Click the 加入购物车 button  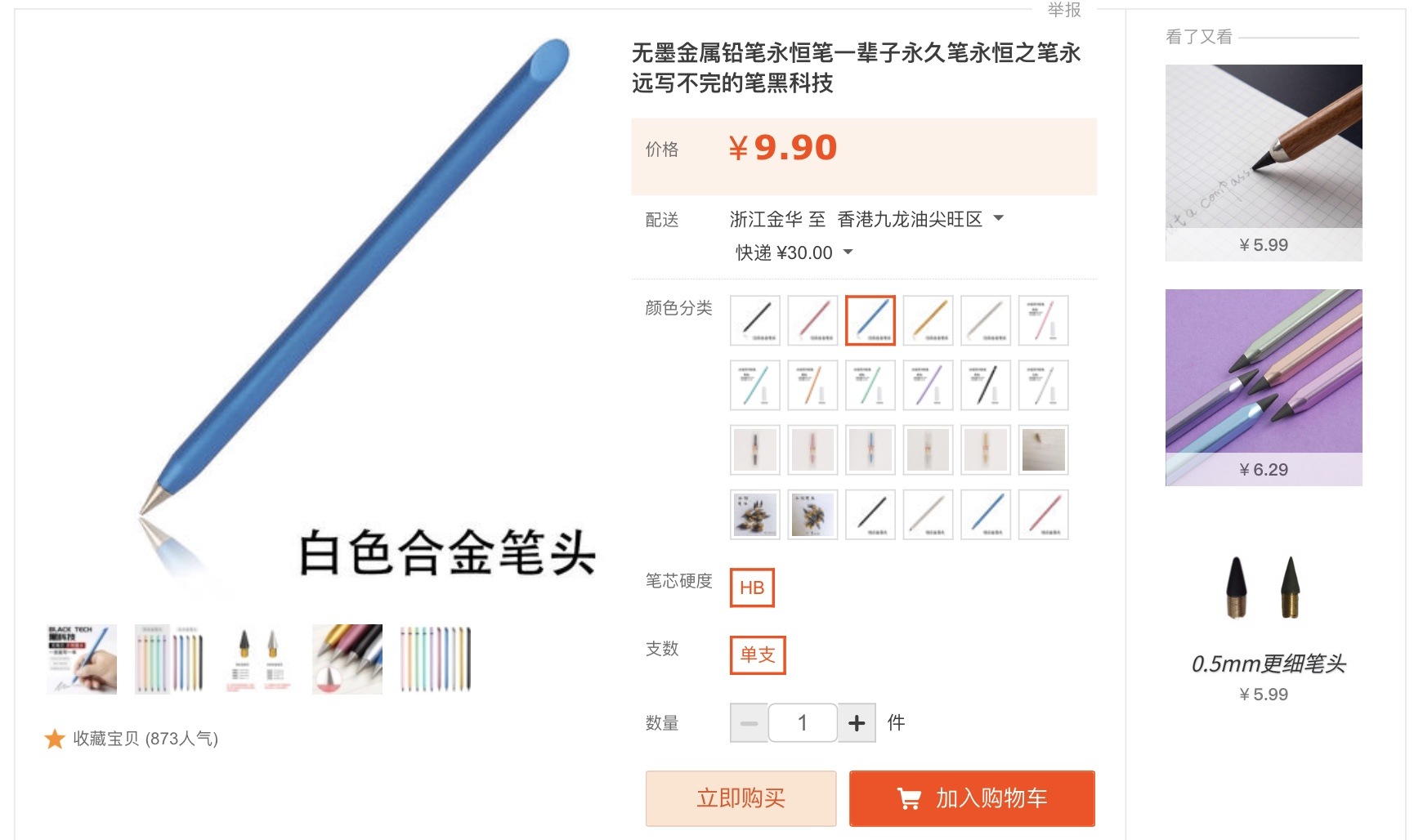click(972, 798)
